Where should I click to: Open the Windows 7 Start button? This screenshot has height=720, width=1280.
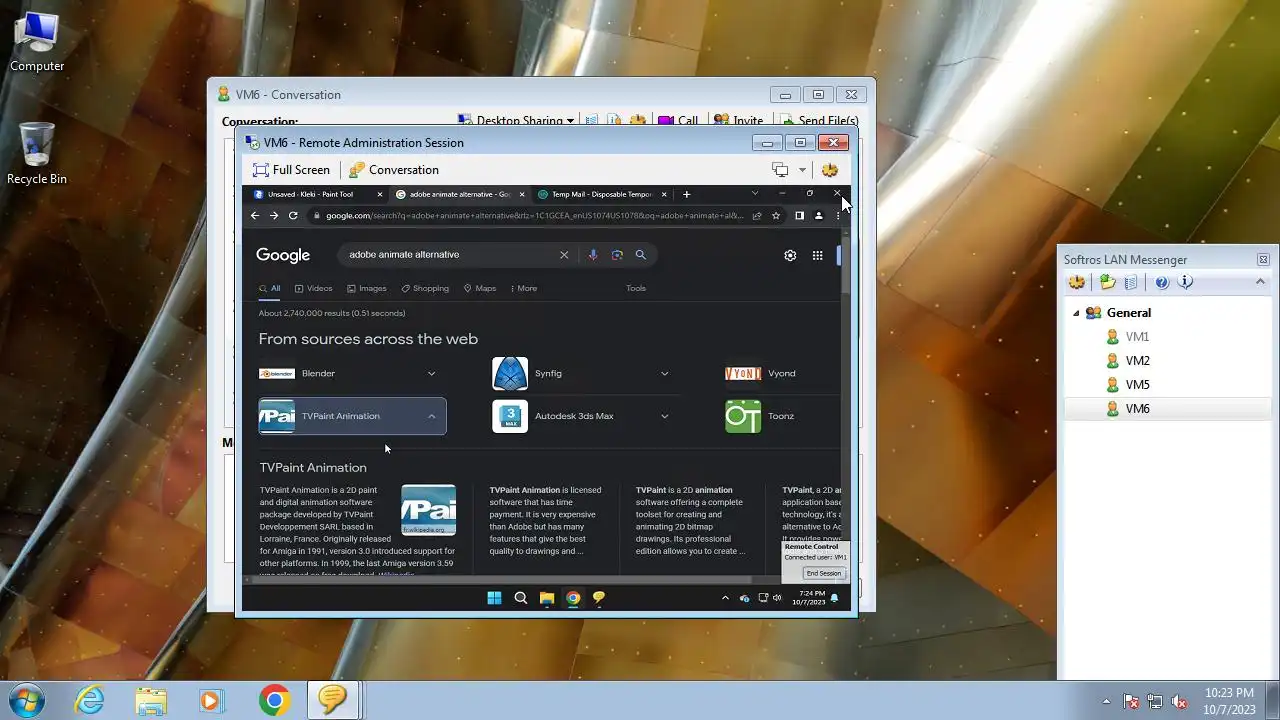click(x=27, y=699)
